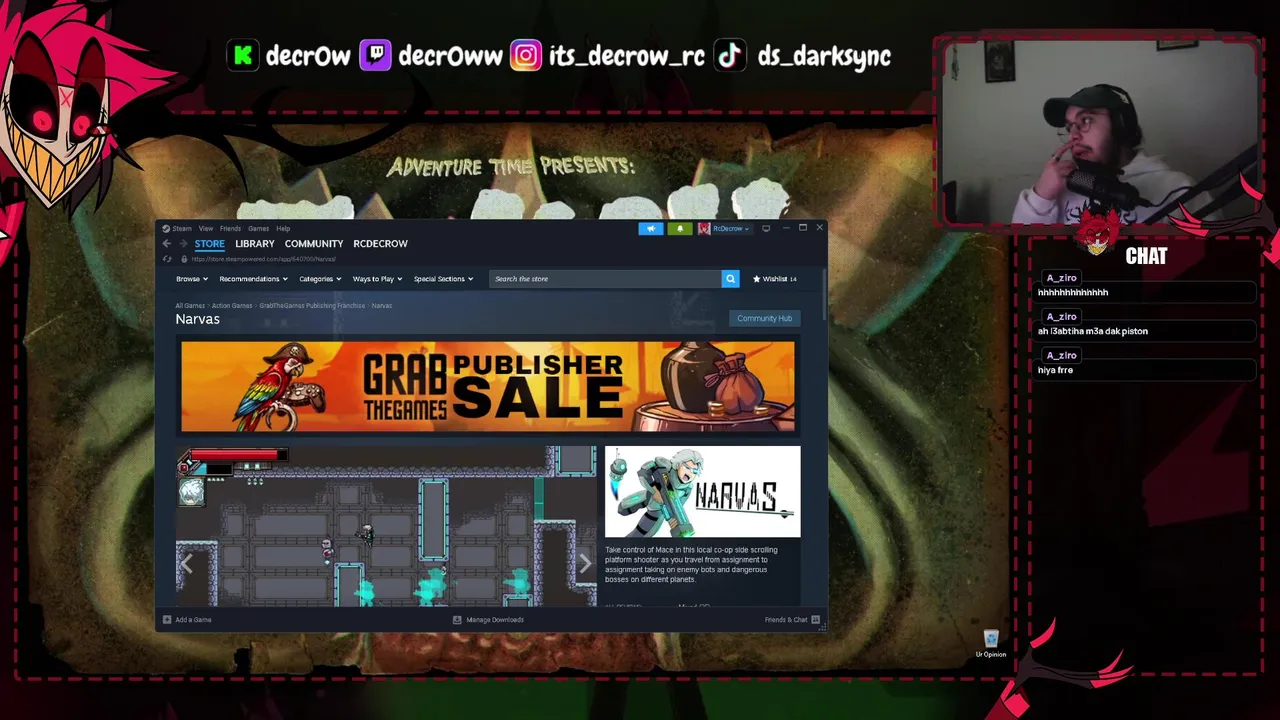
Task: Click the Steam back navigation arrow
Action: tap(167, 244)
